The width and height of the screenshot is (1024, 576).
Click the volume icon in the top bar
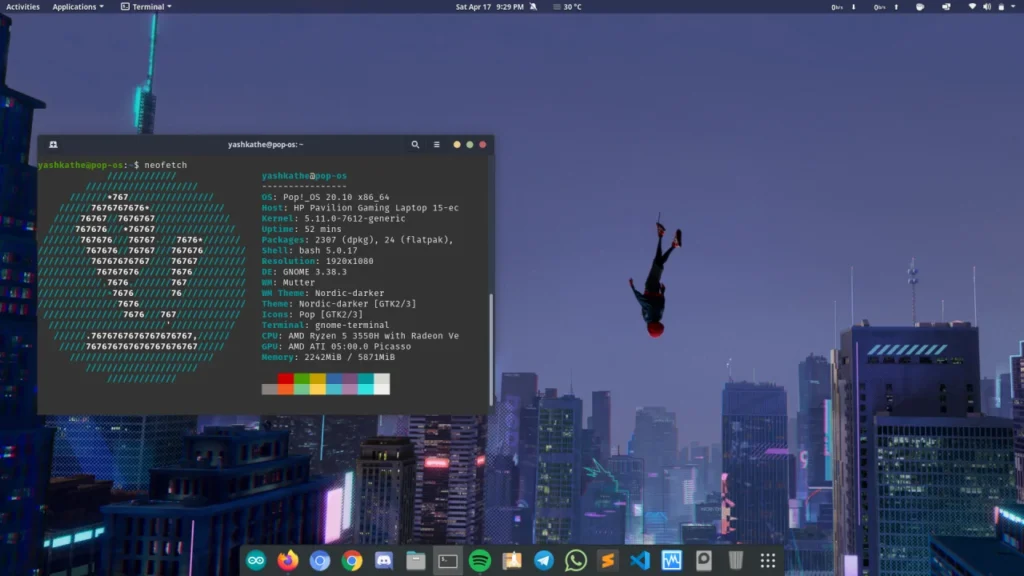[x=987, y=7]
